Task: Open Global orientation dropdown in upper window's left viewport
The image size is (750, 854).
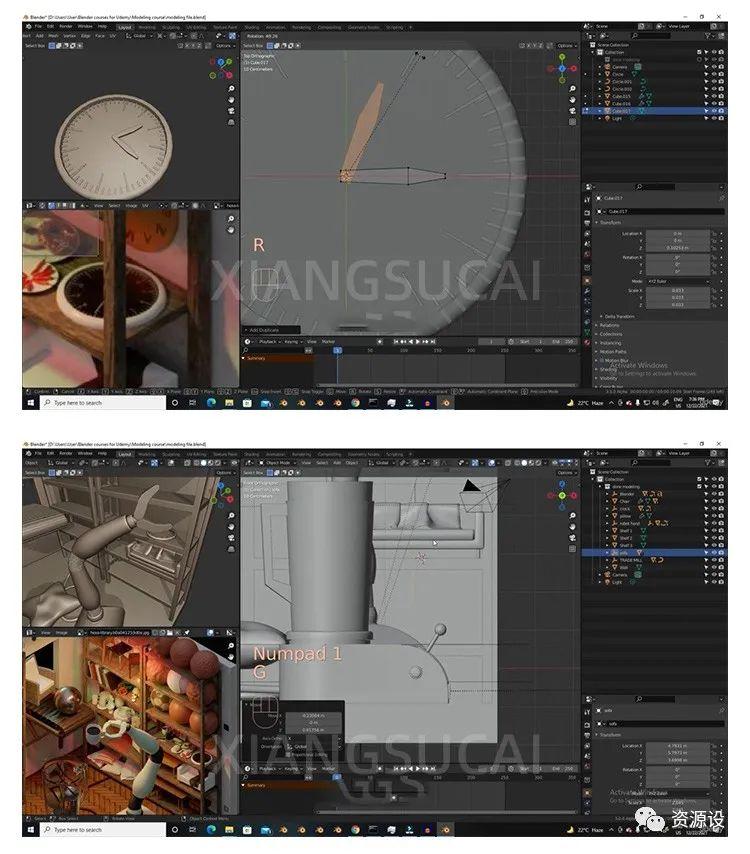Action: pyautogui.click(x=138, y=36)
